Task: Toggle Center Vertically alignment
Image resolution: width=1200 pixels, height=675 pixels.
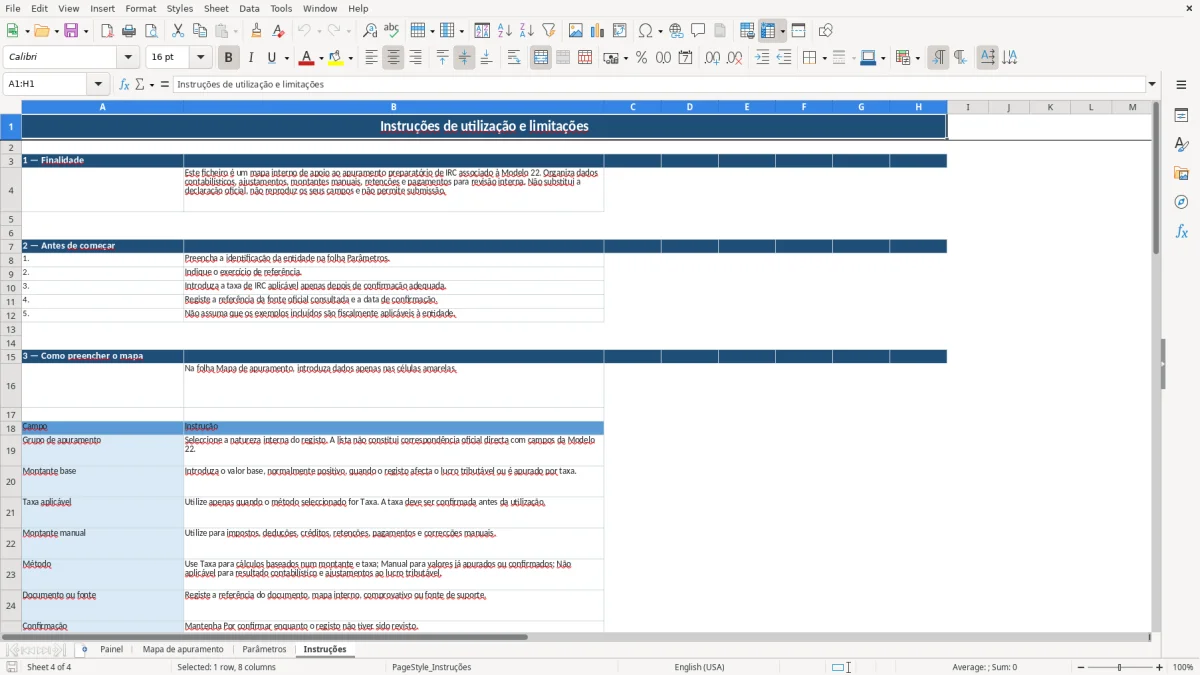Action: (464, 58)
